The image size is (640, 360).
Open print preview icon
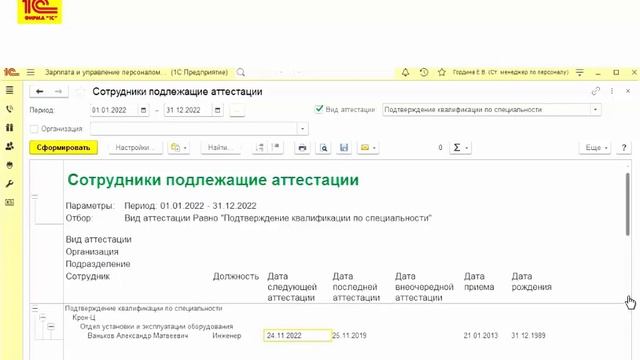tap(324, 148)
